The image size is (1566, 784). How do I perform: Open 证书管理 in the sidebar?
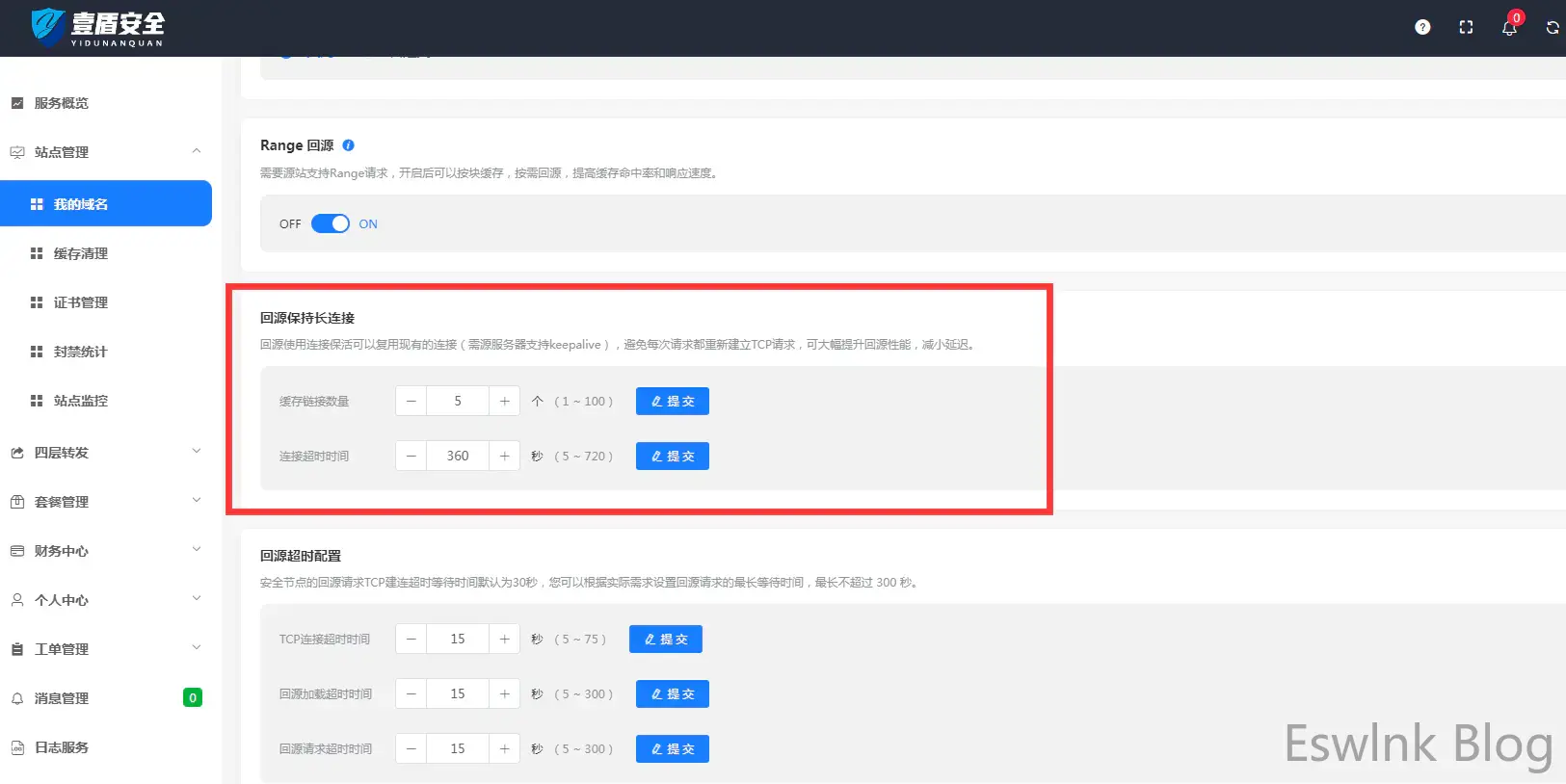click(x=81, y=302)
